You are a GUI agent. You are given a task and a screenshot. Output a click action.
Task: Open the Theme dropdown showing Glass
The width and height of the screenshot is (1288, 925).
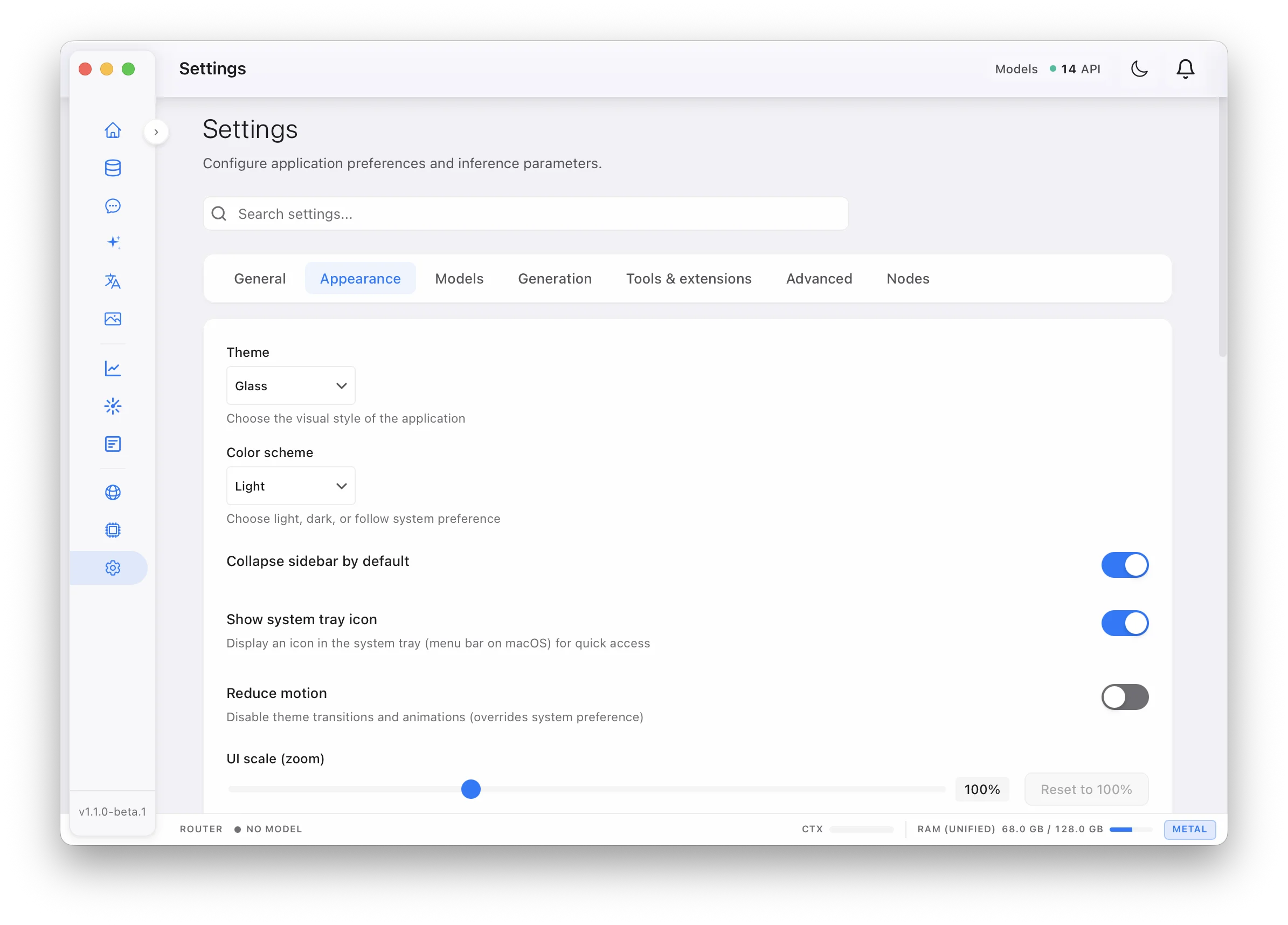click(290, 385)
